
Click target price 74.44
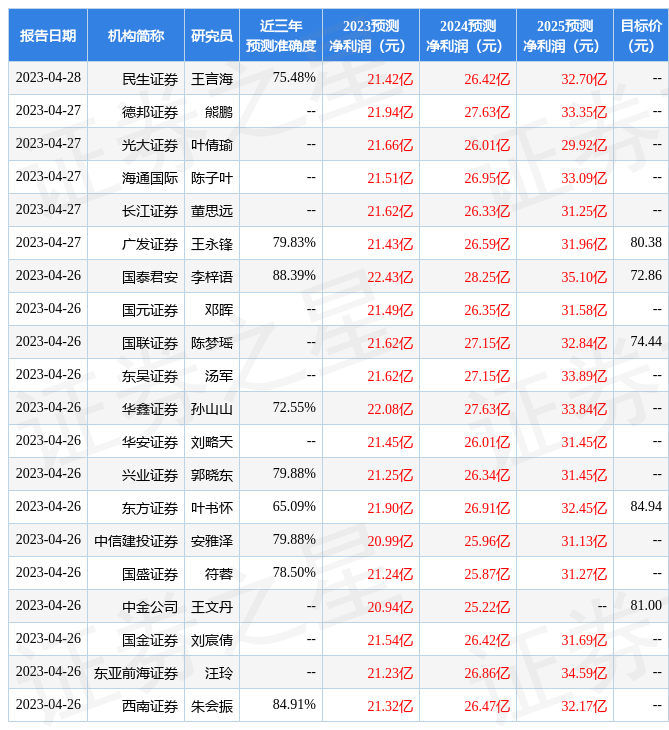(646, 342)
